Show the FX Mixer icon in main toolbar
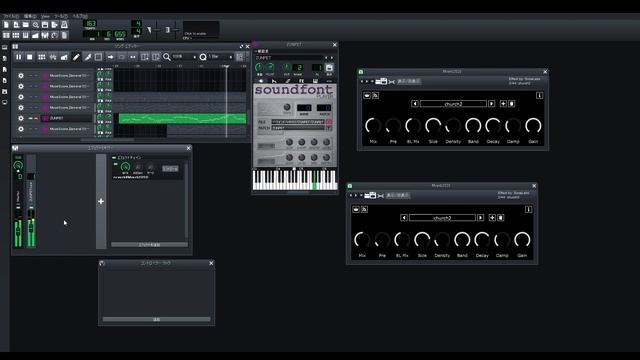 [45, 36]
